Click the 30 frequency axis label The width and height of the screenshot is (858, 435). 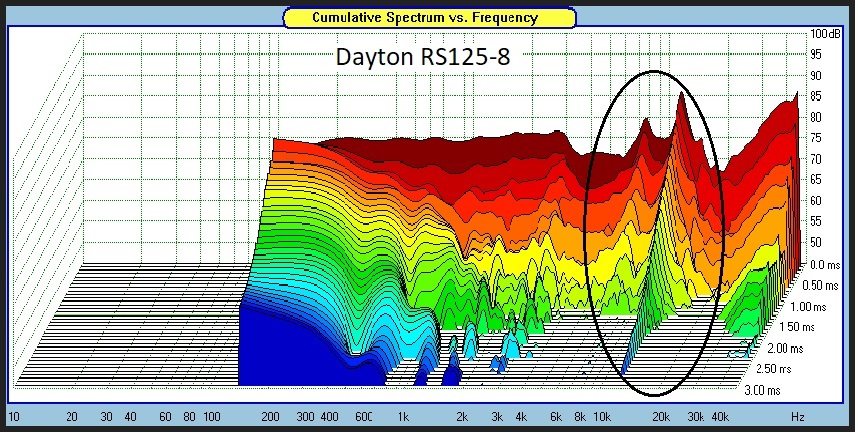(x=107, y=417)
